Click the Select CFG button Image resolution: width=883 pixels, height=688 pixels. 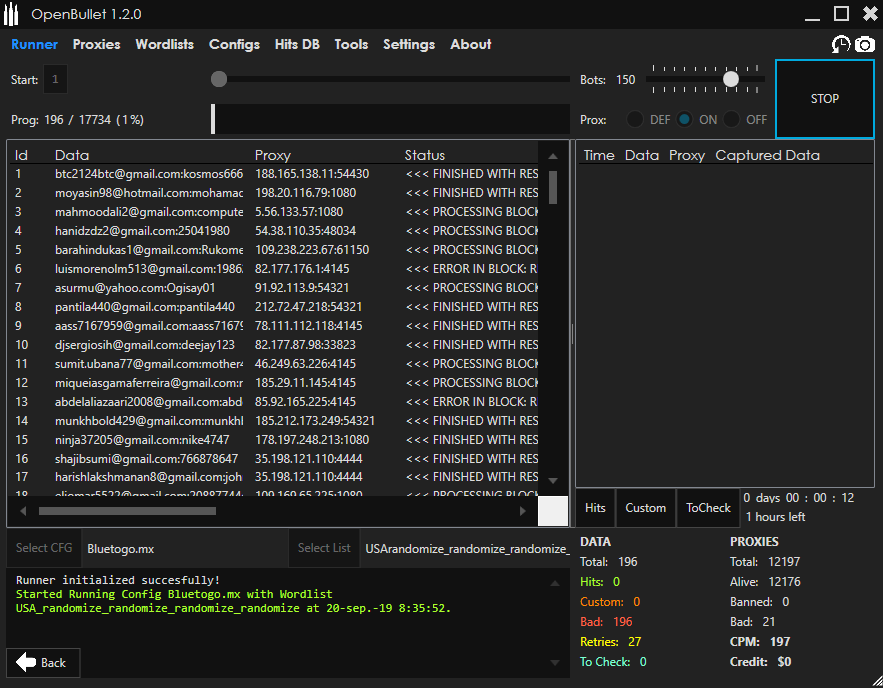click(44, 548)
